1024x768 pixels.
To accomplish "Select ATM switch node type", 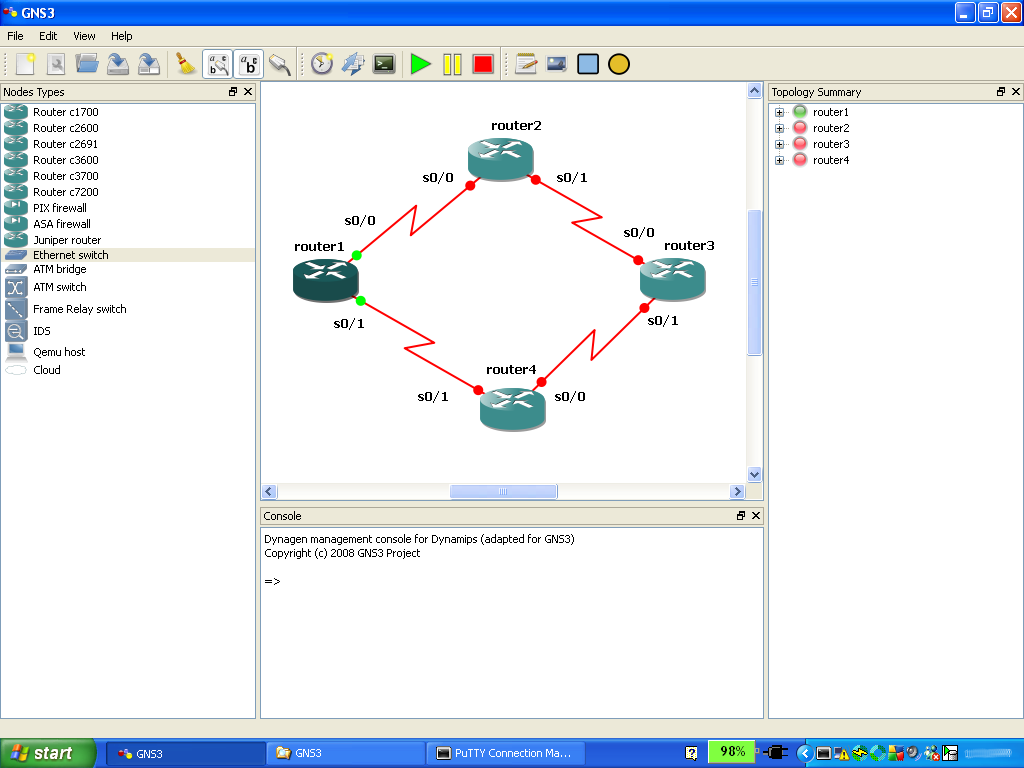I will pos(59,287).
